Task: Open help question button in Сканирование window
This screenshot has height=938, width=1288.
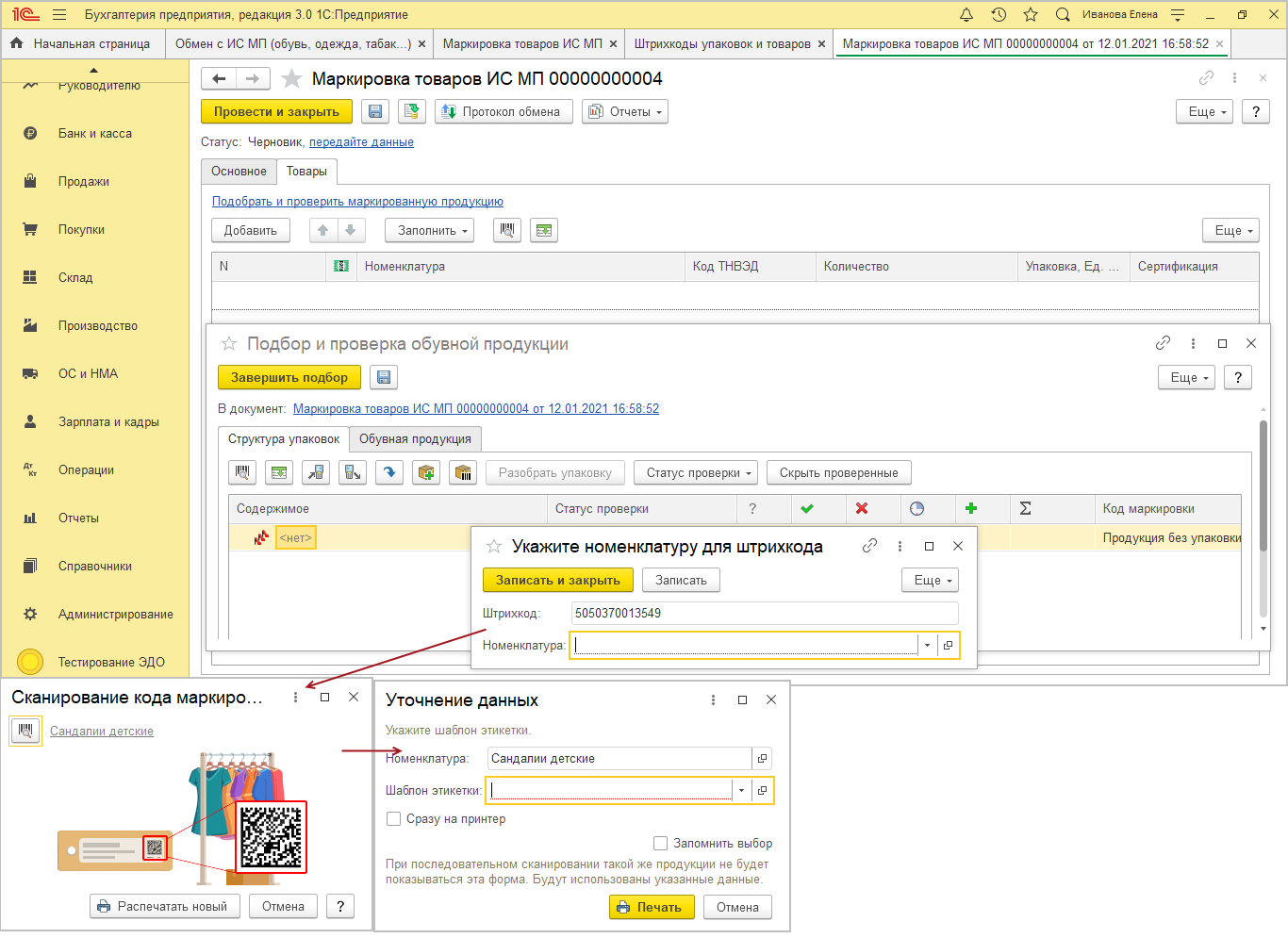Action: point(340,906)
